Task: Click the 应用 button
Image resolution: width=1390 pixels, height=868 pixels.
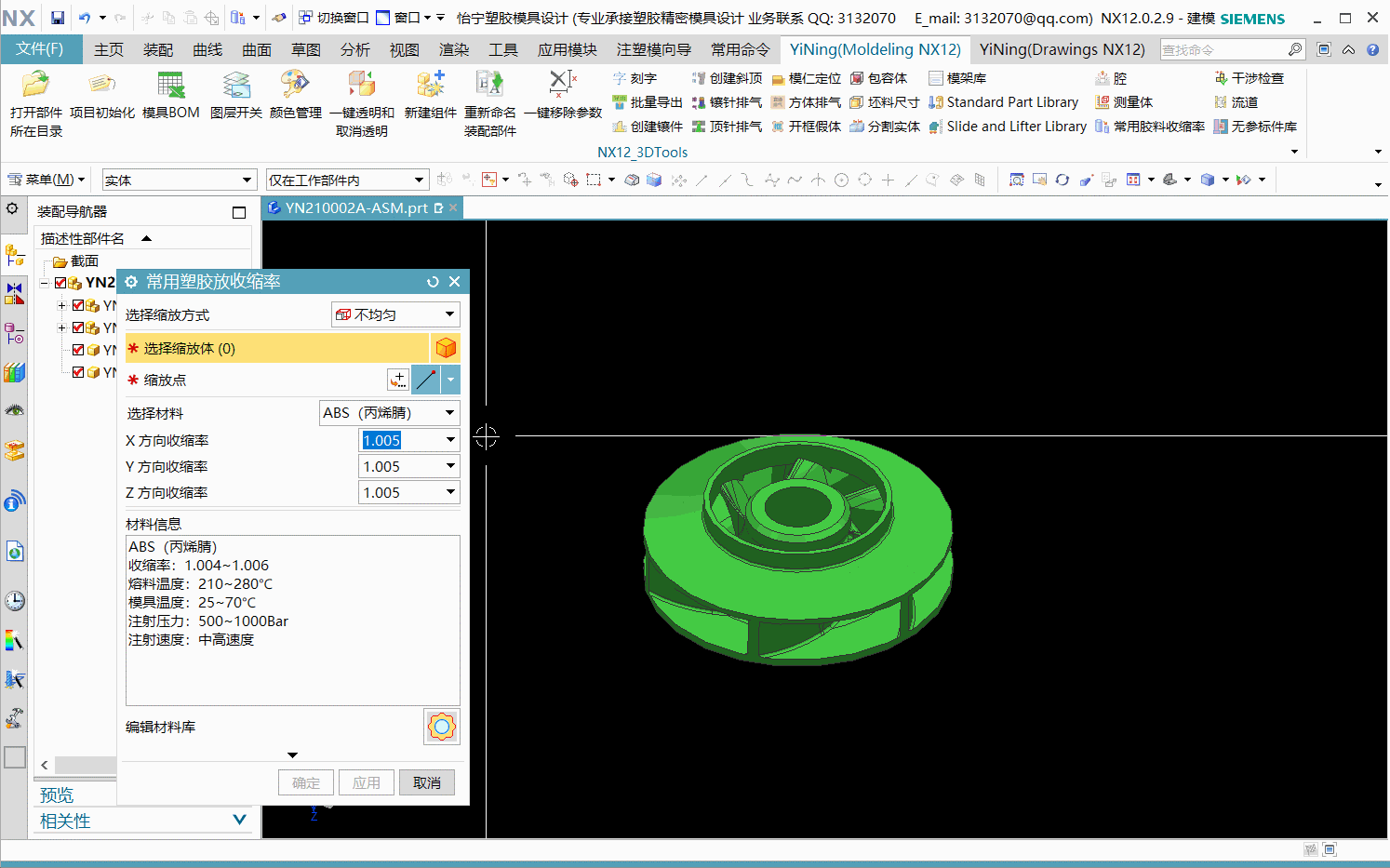Action: tap(367, 782)
